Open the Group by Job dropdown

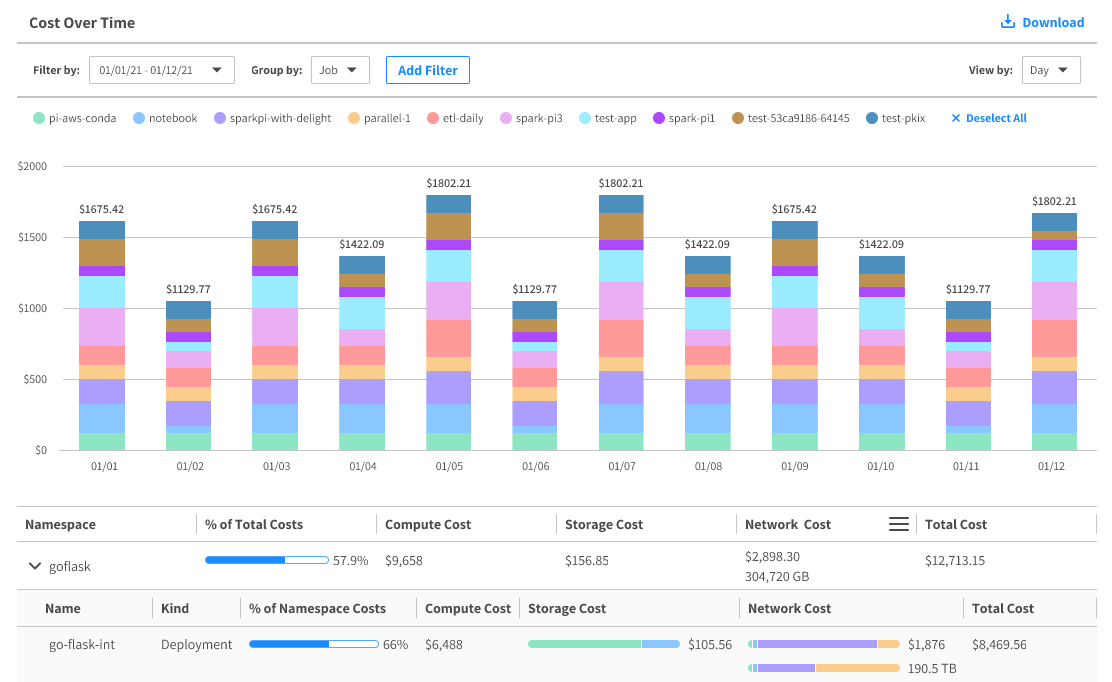coord(340,70)
